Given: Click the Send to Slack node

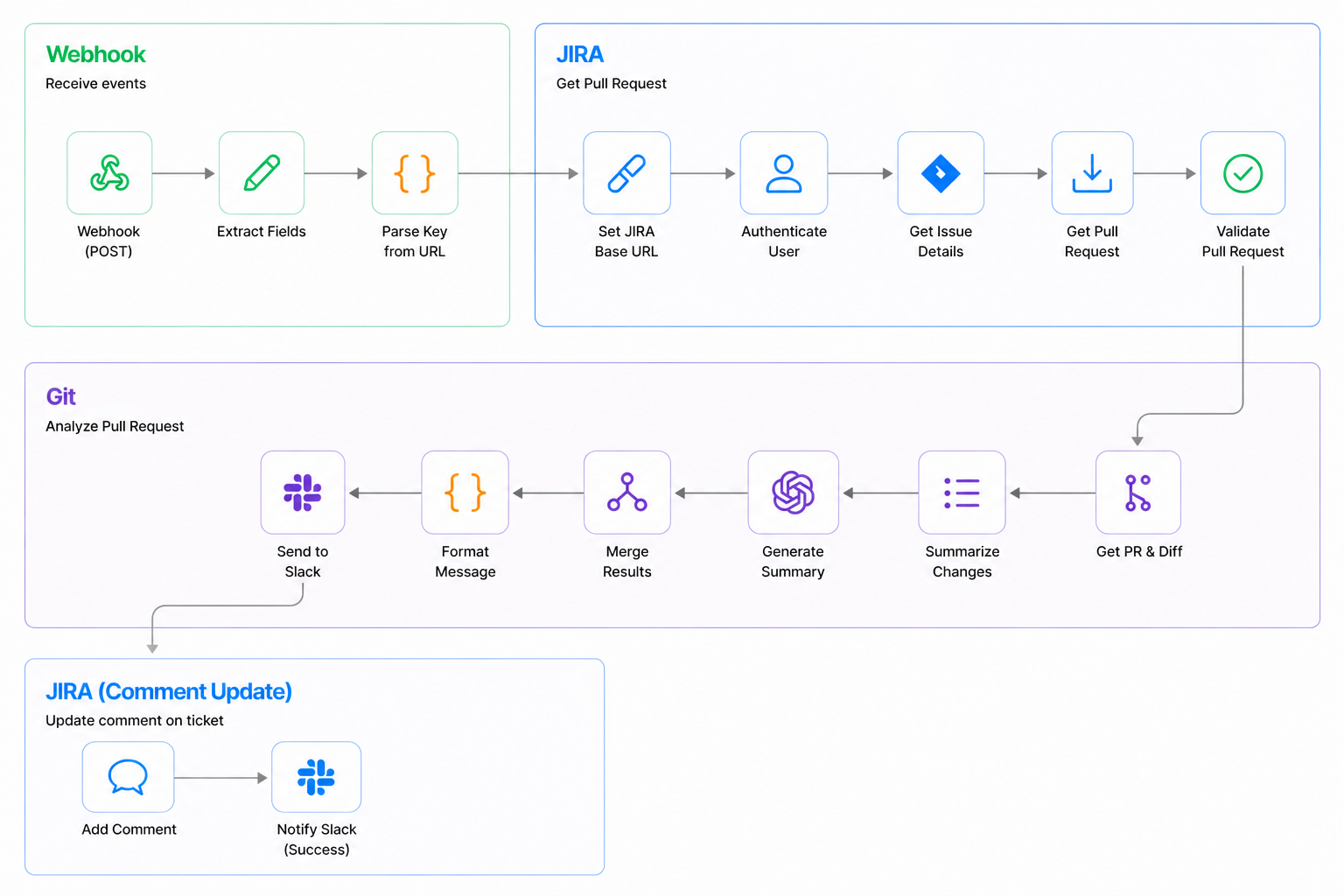Looking at the screenshot, I should pos(303,493).
